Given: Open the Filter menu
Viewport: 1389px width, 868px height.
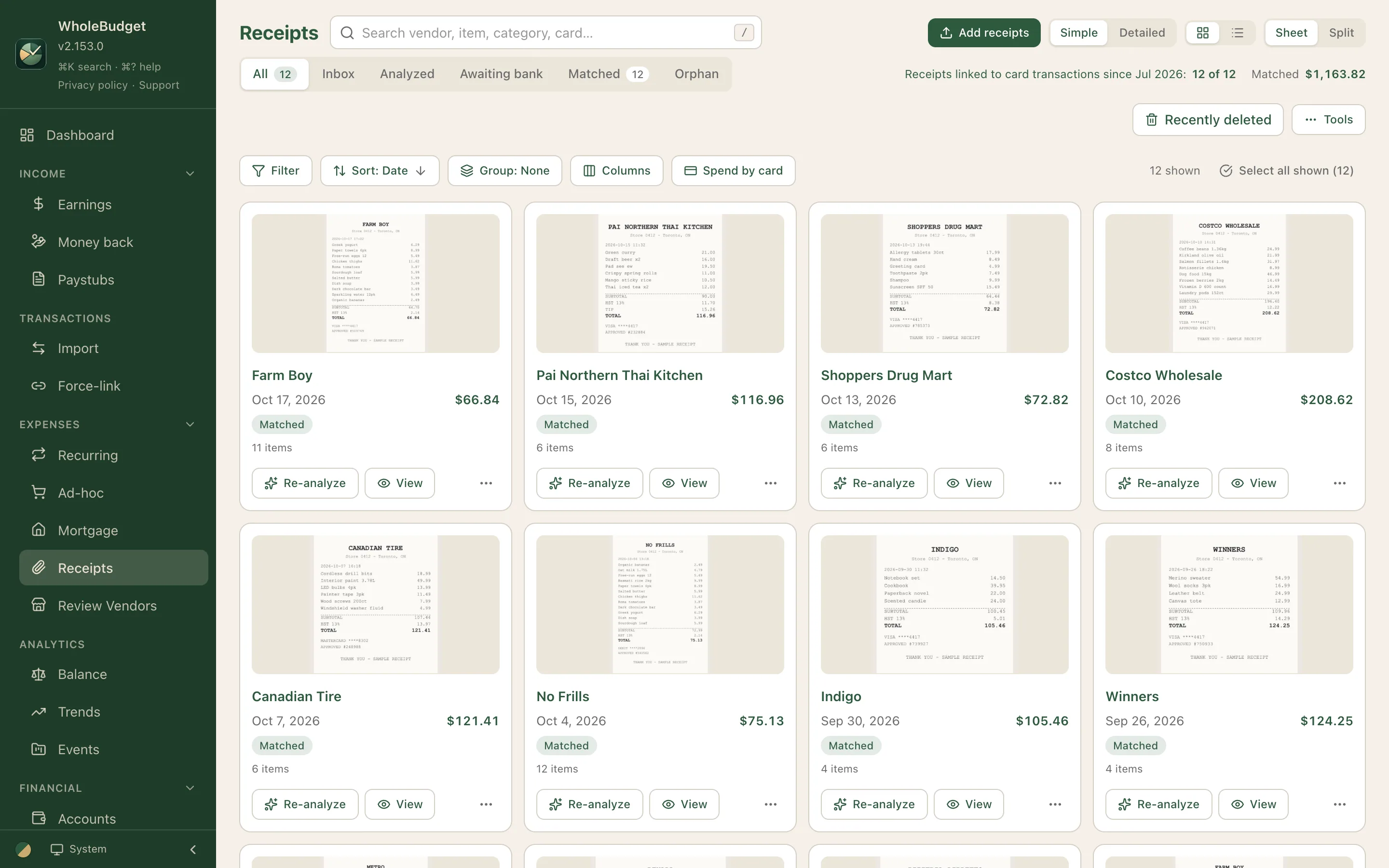Looking at the screenshot, I should pos(276,171).
